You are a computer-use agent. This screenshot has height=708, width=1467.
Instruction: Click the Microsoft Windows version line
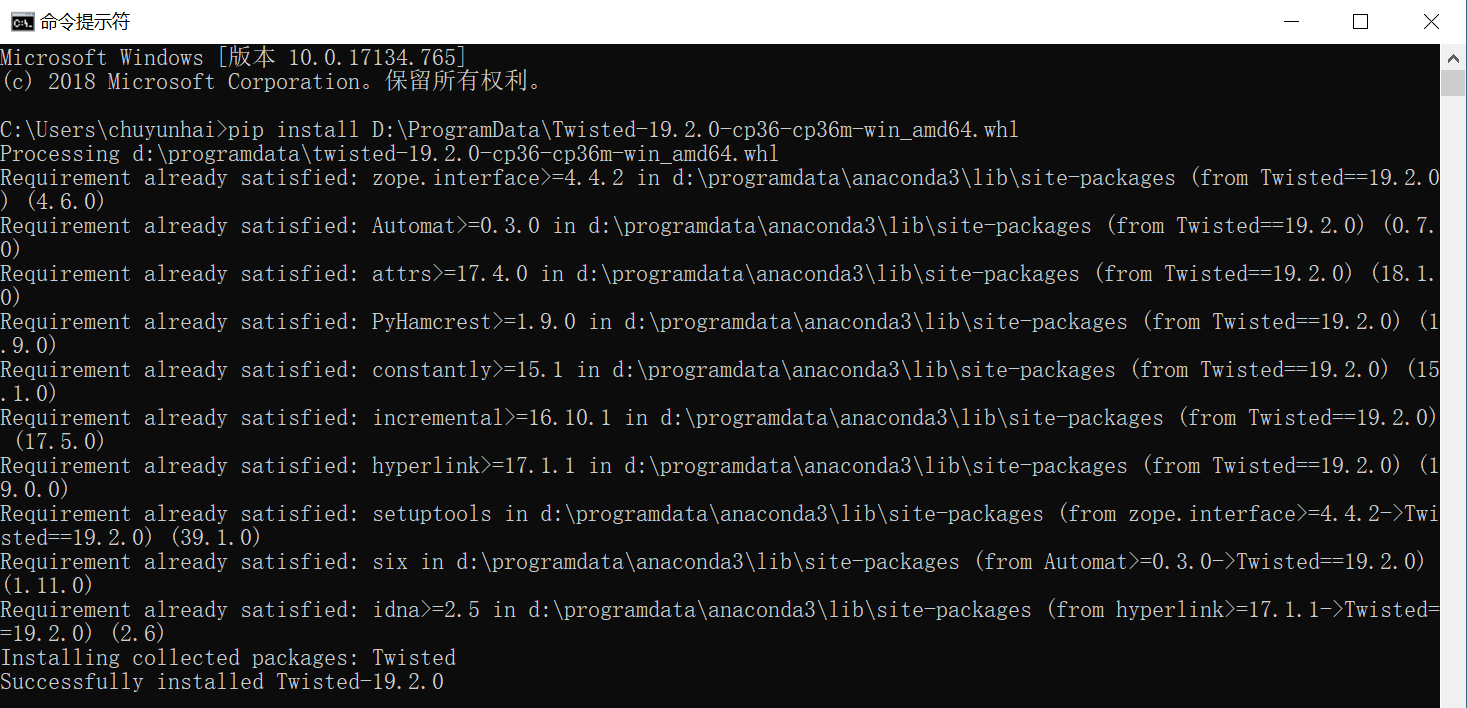[234, 58]
